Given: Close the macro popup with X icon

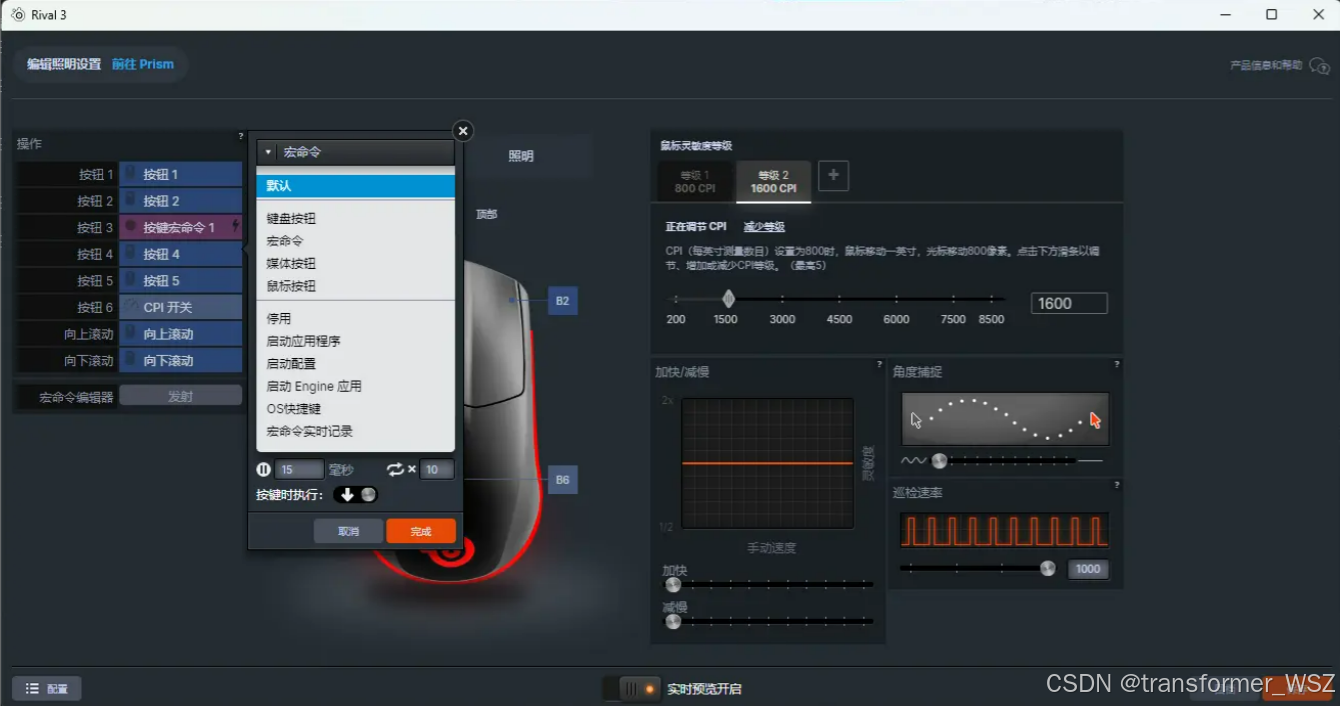Looking at the screenshot, I should pos(462,131).
